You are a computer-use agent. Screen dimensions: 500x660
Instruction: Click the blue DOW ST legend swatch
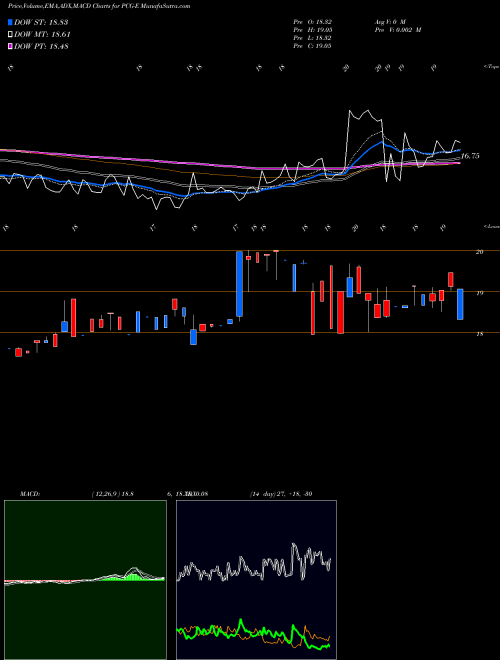pyautogui.click(x=10, y=22)
